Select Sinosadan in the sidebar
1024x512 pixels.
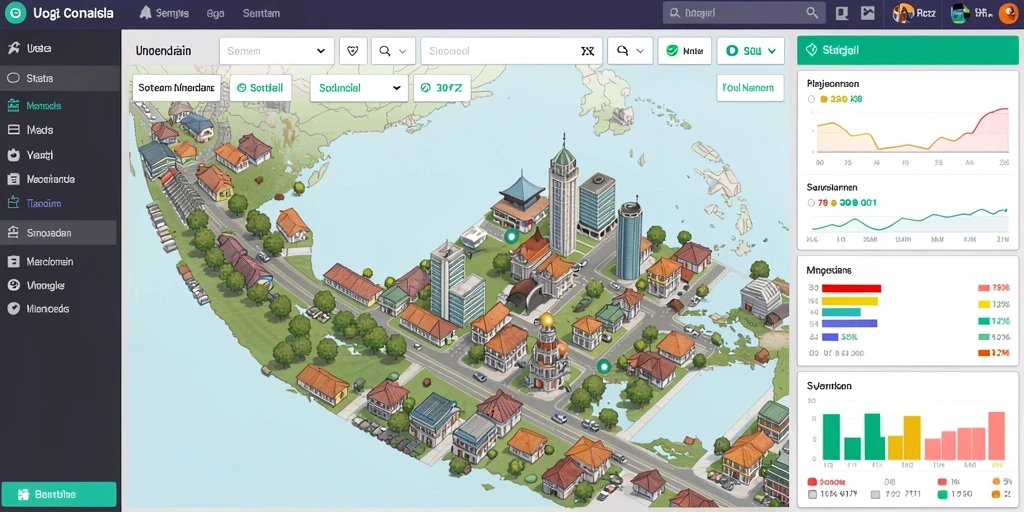[x=58, y=232]
